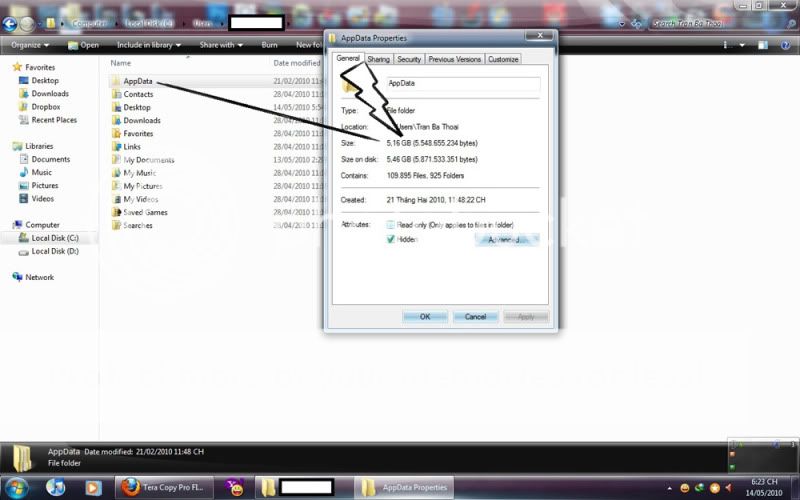
Task: Select Dropbox in Favorites sidebar
Action: coord(45,107)
